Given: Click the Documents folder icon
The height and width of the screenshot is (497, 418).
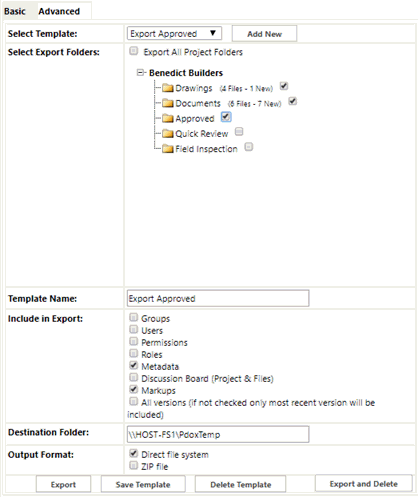Looking at the screenshot, I should coord(168,103).
